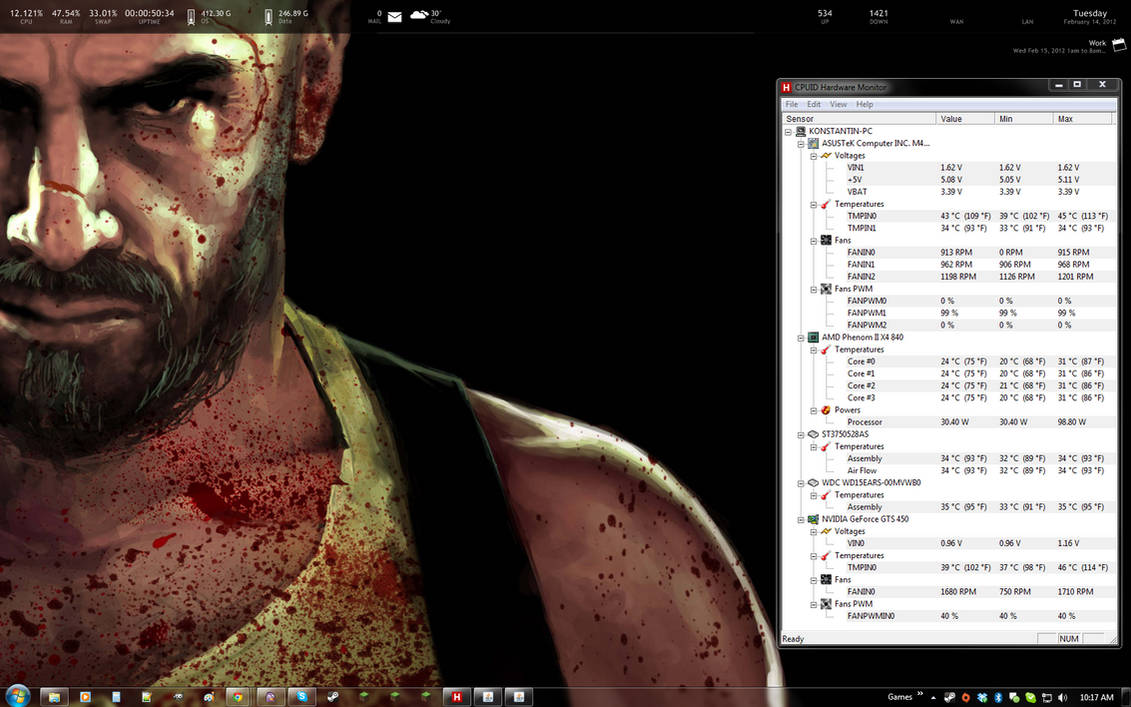The image size is (1131, 707).
Task: Open the View menu
Action: (x=838, y=105)
